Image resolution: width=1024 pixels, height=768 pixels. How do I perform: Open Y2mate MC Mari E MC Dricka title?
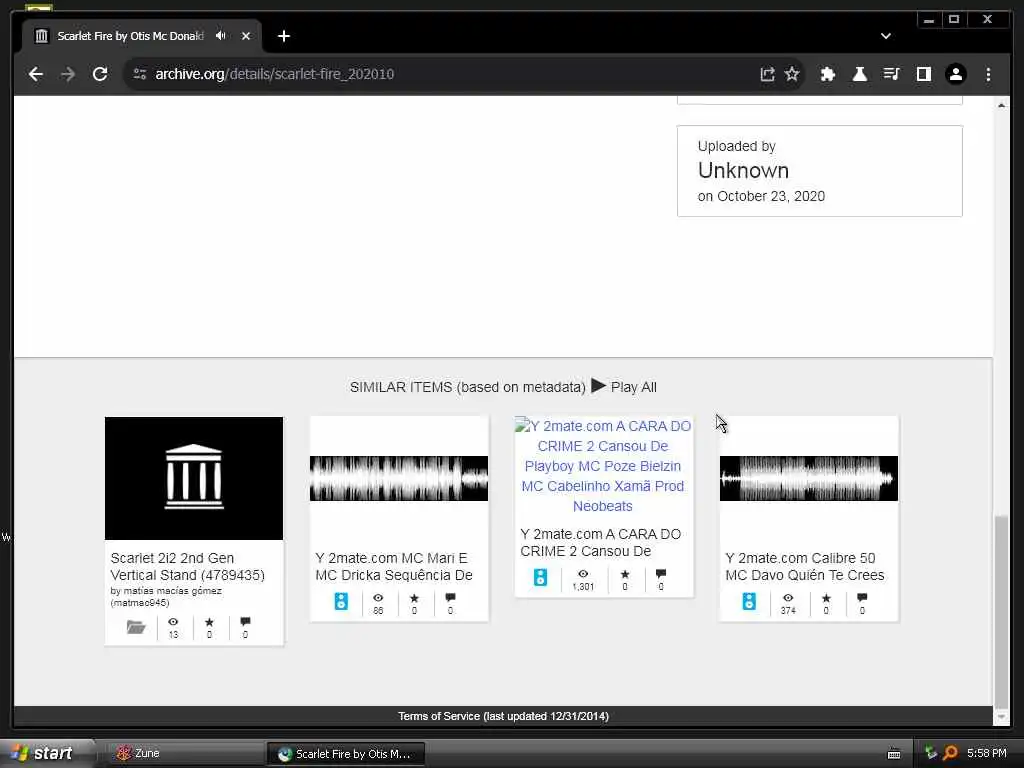[394, 567]
